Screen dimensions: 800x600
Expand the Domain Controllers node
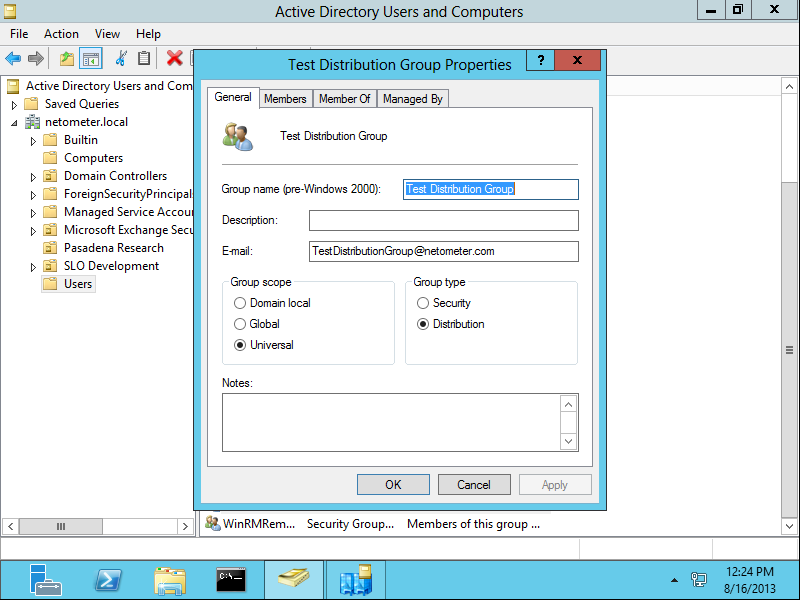[31, 175]
